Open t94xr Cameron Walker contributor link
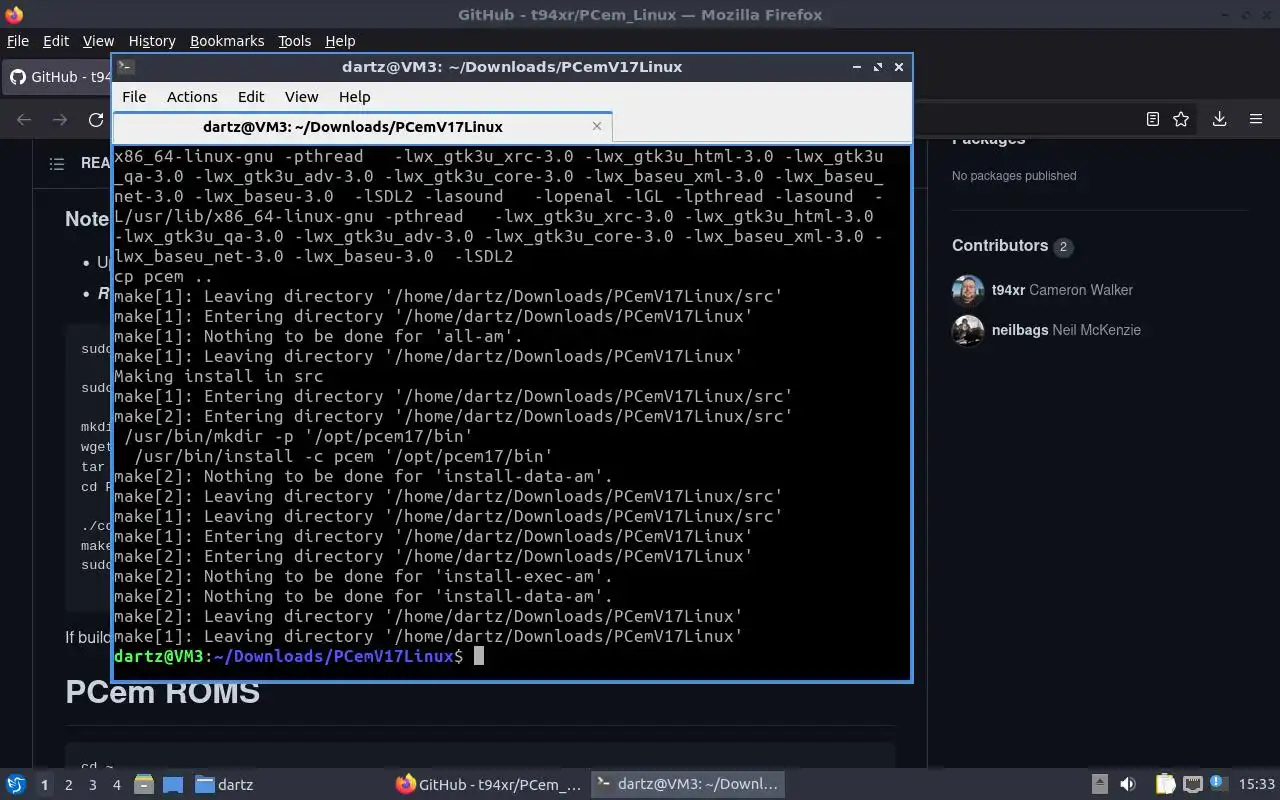The image size is (1280, 800). [x=1062, y=290]
